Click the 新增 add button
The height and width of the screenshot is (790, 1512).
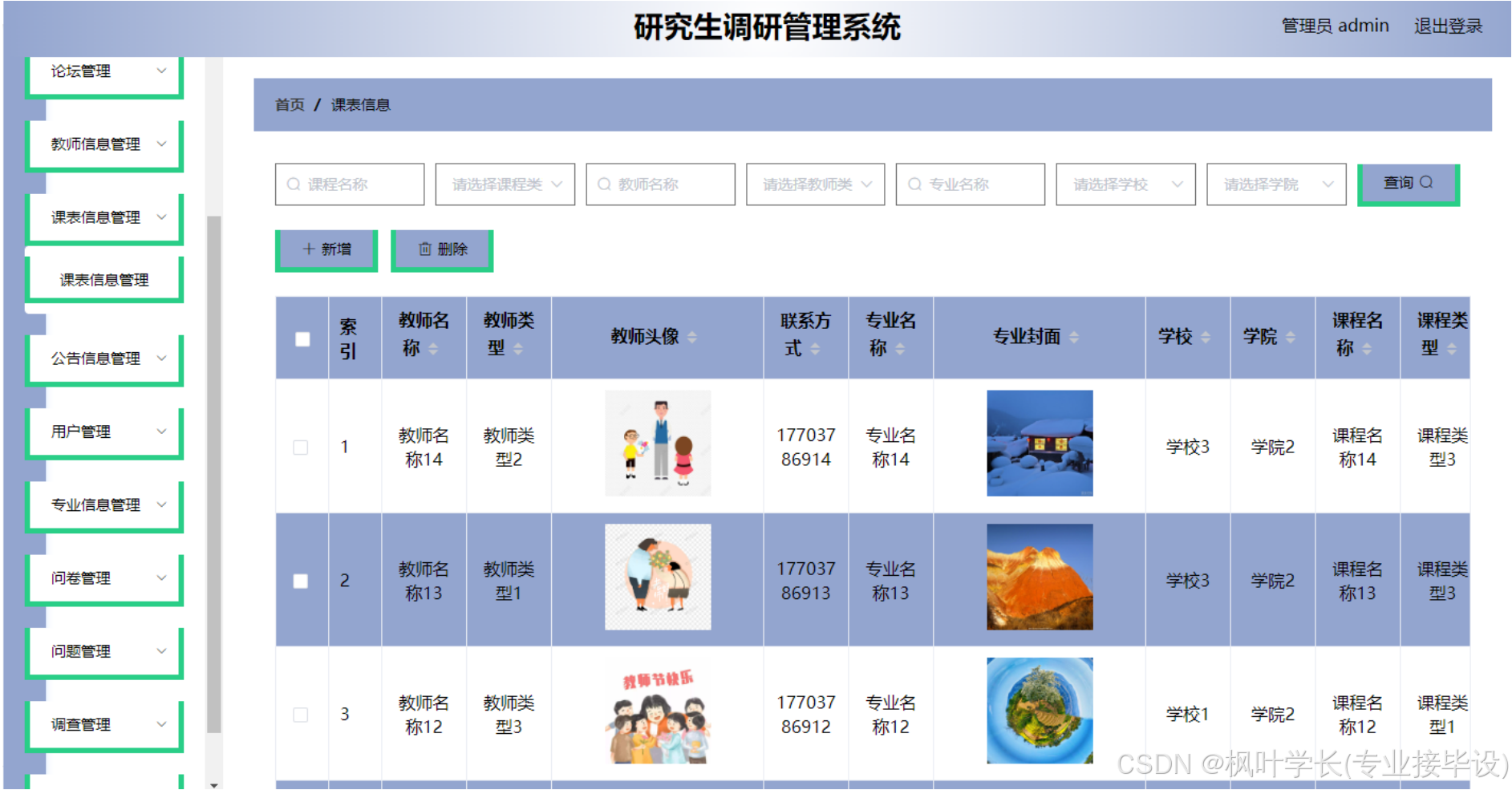click(x=326, y=250)
